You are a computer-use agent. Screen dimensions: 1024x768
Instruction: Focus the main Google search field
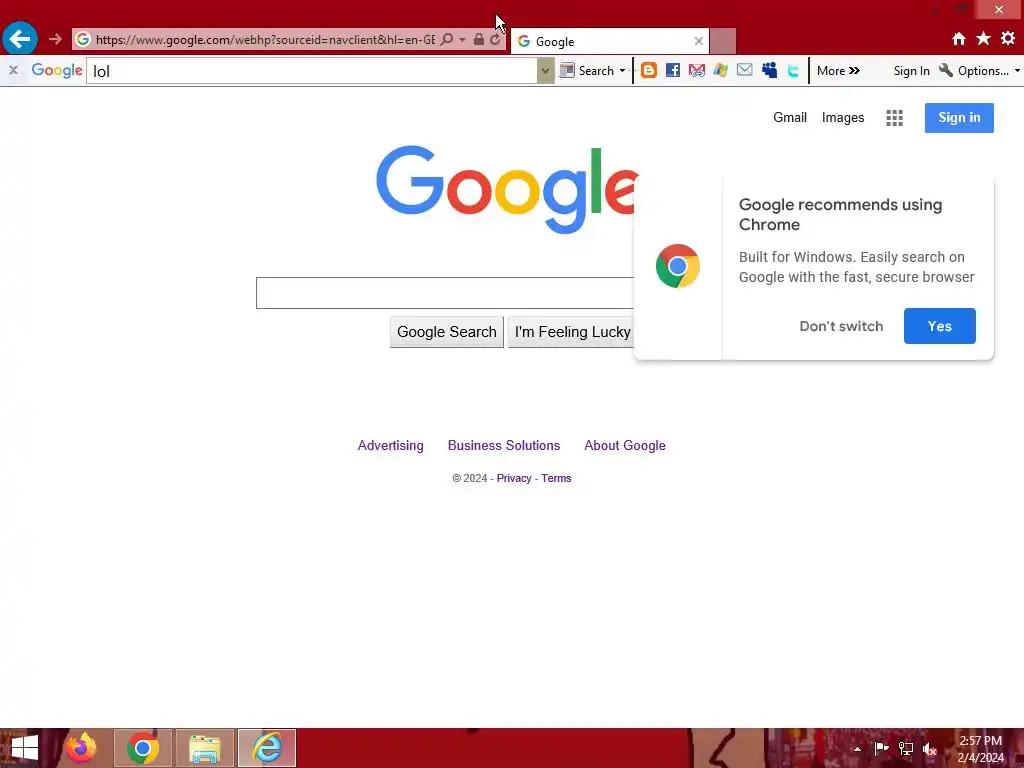(x=445, y=293)
